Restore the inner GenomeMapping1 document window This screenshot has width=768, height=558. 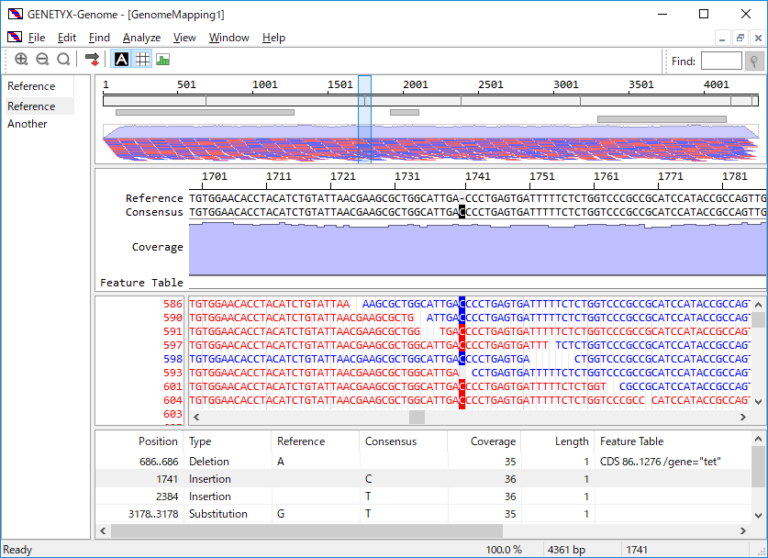coord(740,38)
